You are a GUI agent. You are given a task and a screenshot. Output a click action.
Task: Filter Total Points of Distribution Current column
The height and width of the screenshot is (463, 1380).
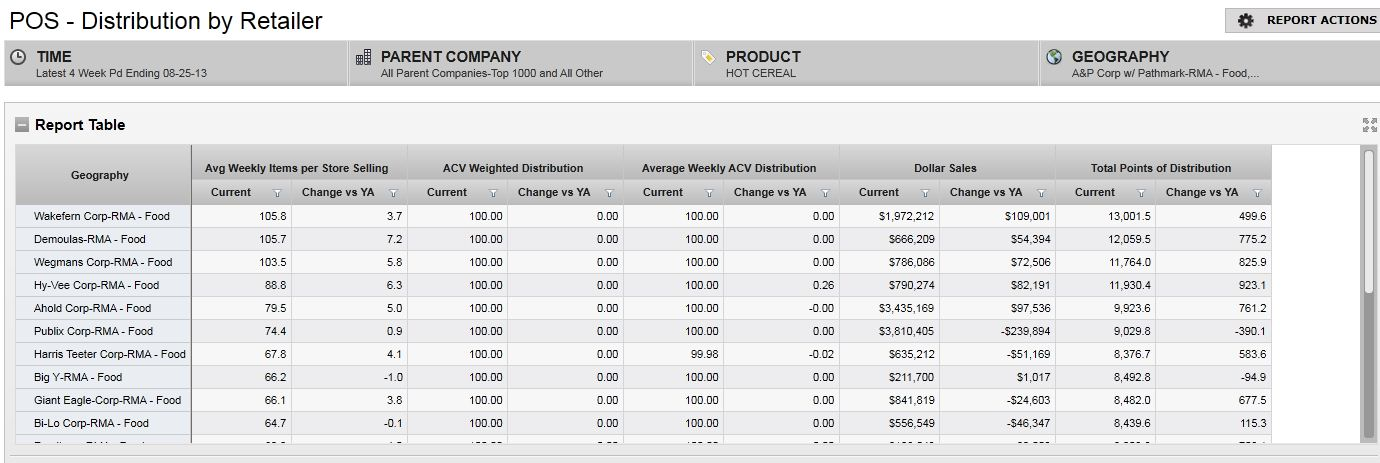1141,193
